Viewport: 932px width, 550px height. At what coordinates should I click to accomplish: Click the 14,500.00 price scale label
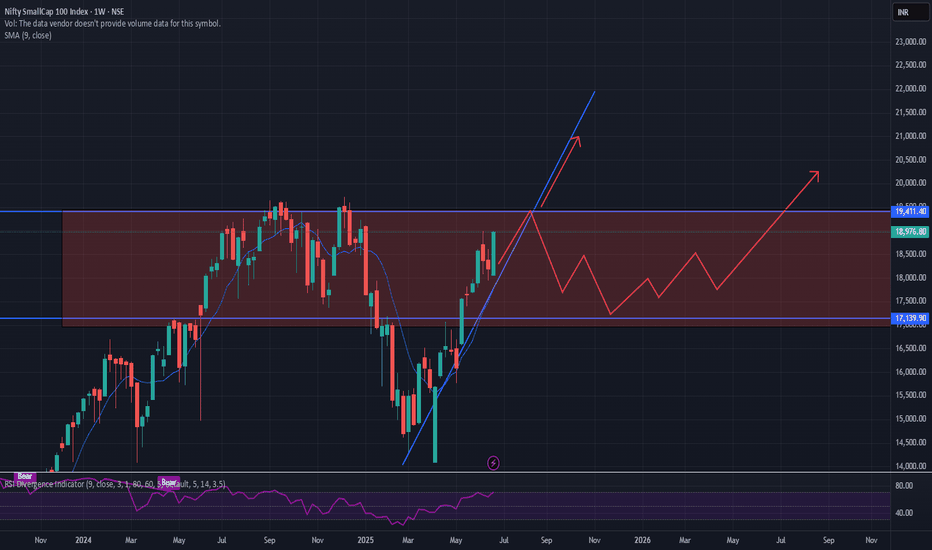tap(911, 442)
